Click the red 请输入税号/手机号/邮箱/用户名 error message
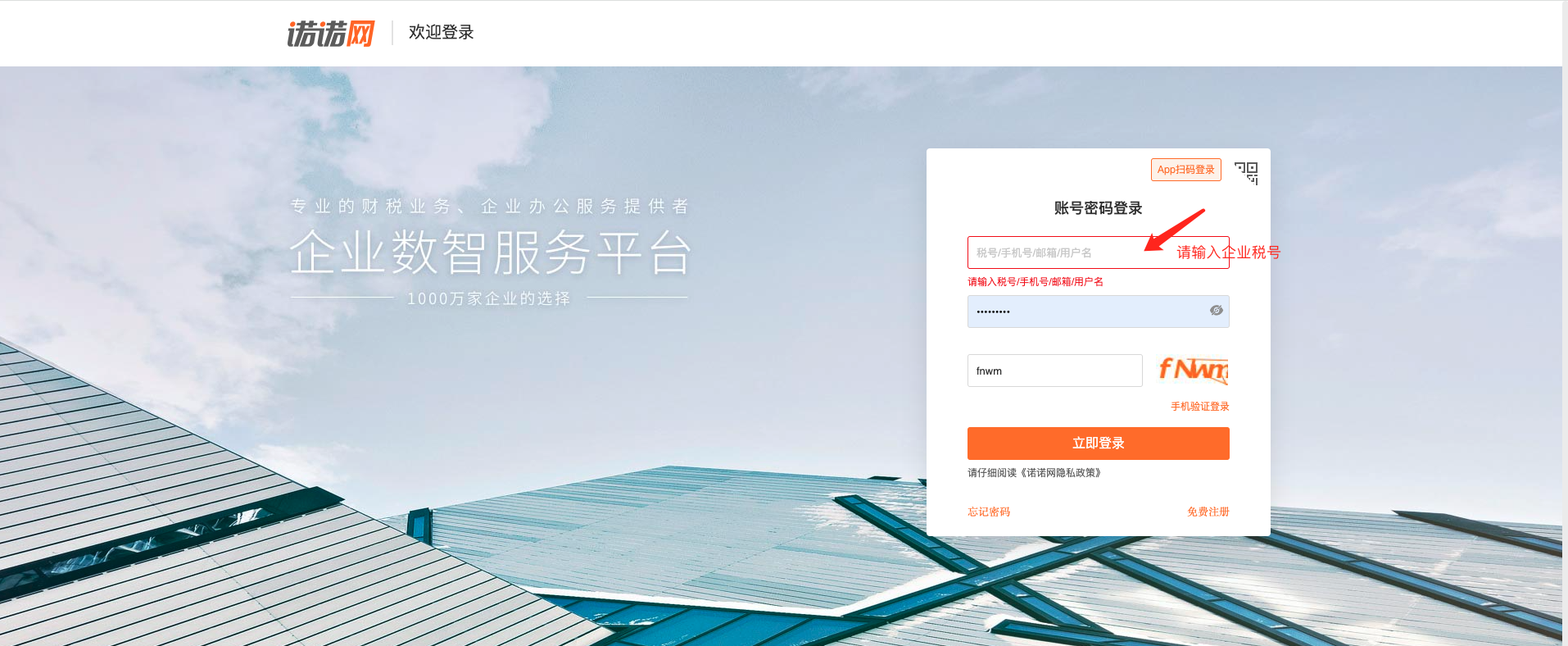This screenshot has width=1568, height=646. 1036,282
